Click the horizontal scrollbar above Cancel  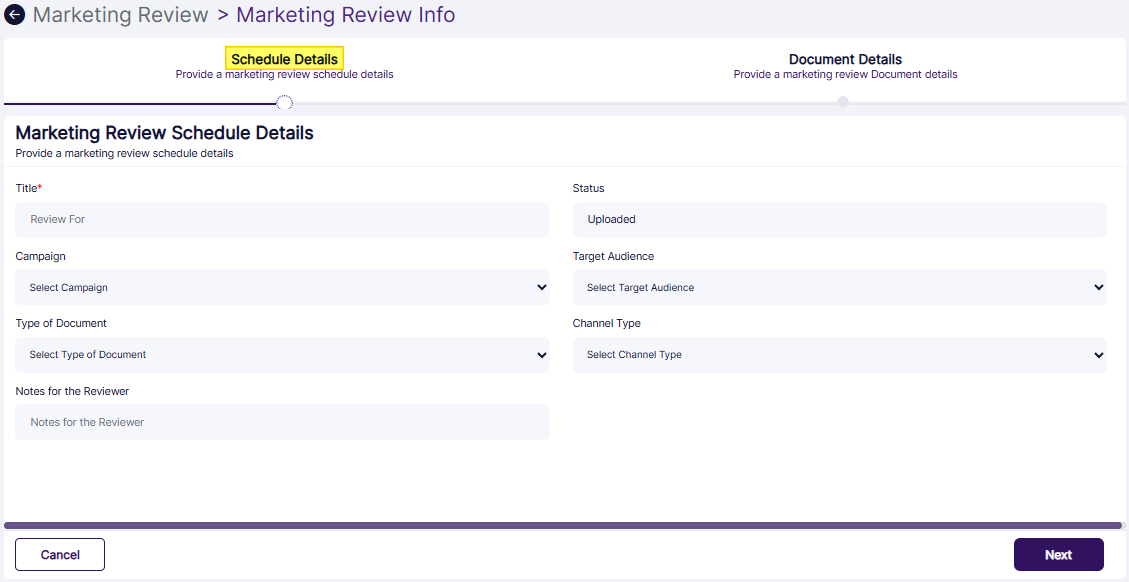coord(560,524)
